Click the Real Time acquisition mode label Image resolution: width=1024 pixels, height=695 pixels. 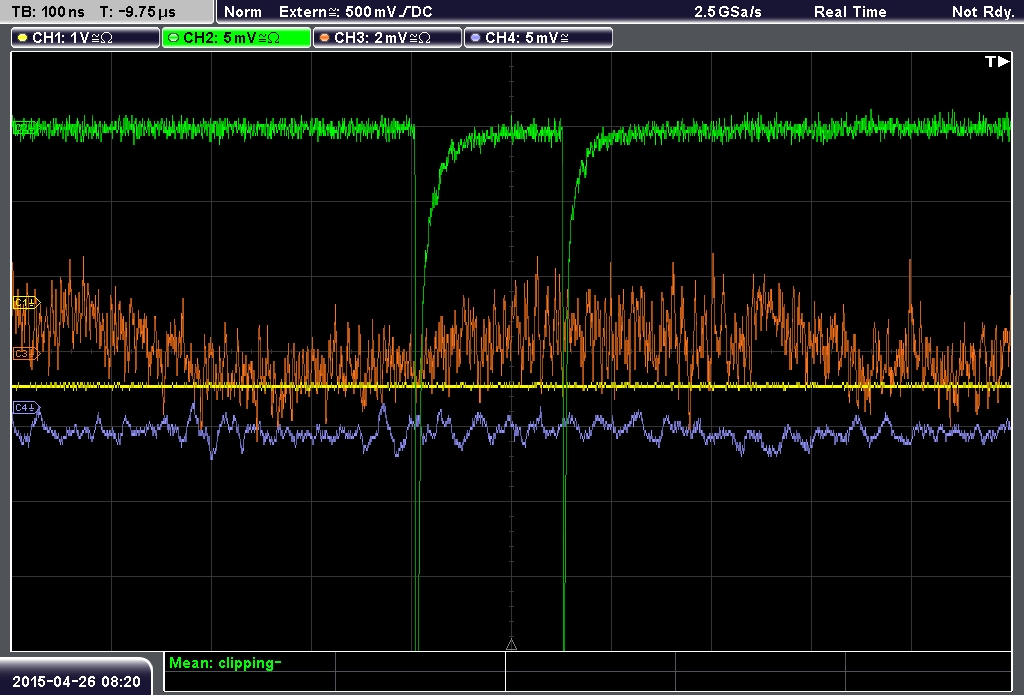point(850,12)
